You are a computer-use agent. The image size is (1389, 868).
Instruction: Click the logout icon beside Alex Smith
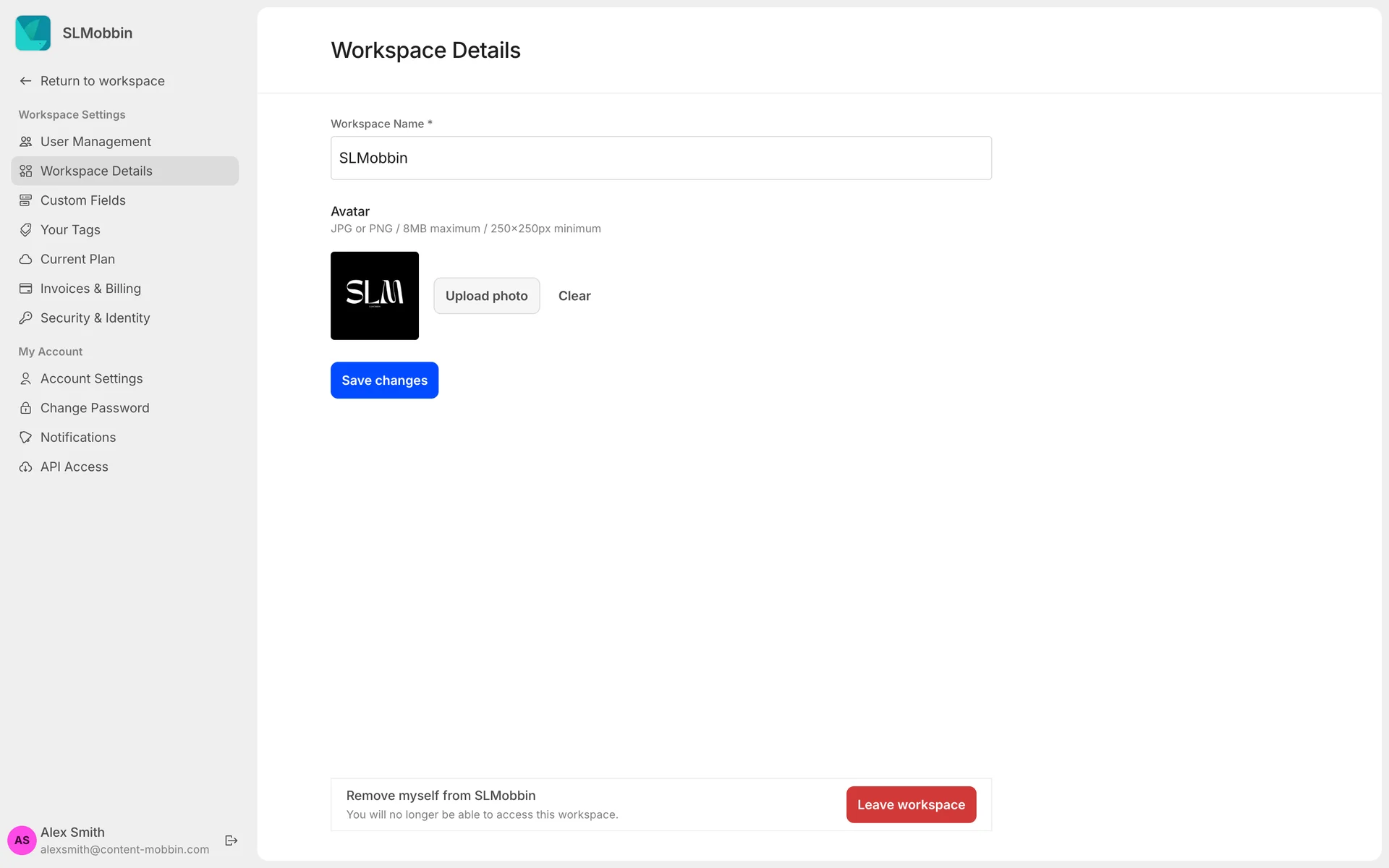tap(231, 841)
